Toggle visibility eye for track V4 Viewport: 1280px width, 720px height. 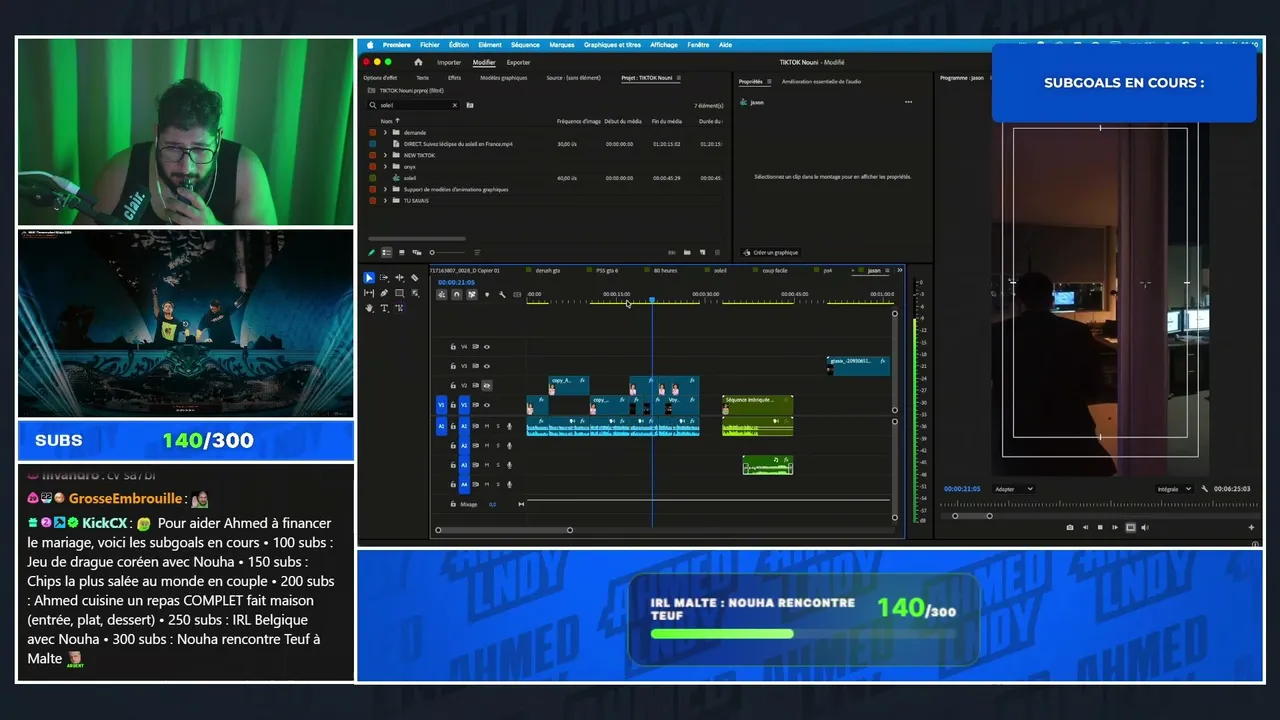click(x=487, y=347)
